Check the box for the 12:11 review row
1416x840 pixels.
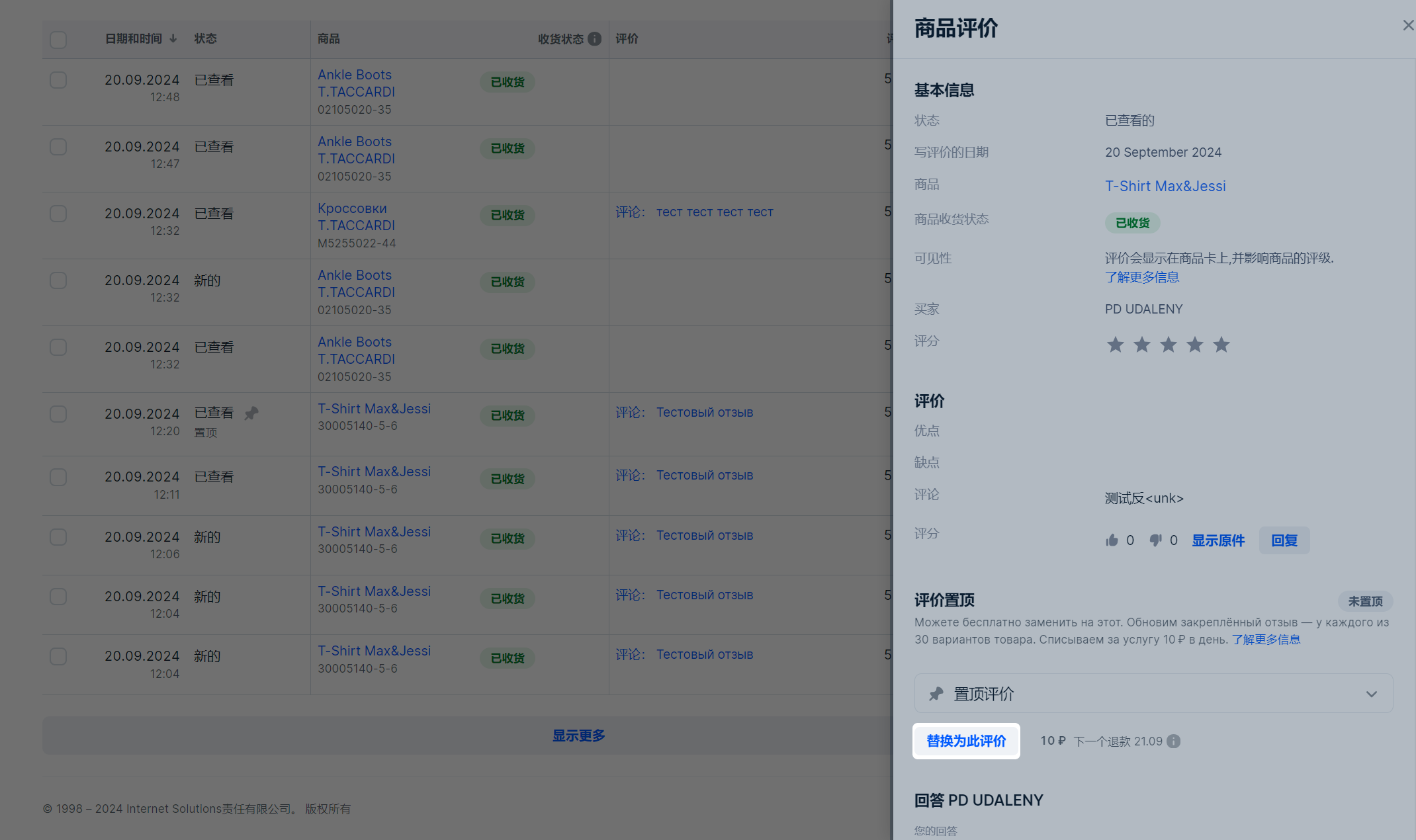[x=58, y=477]
